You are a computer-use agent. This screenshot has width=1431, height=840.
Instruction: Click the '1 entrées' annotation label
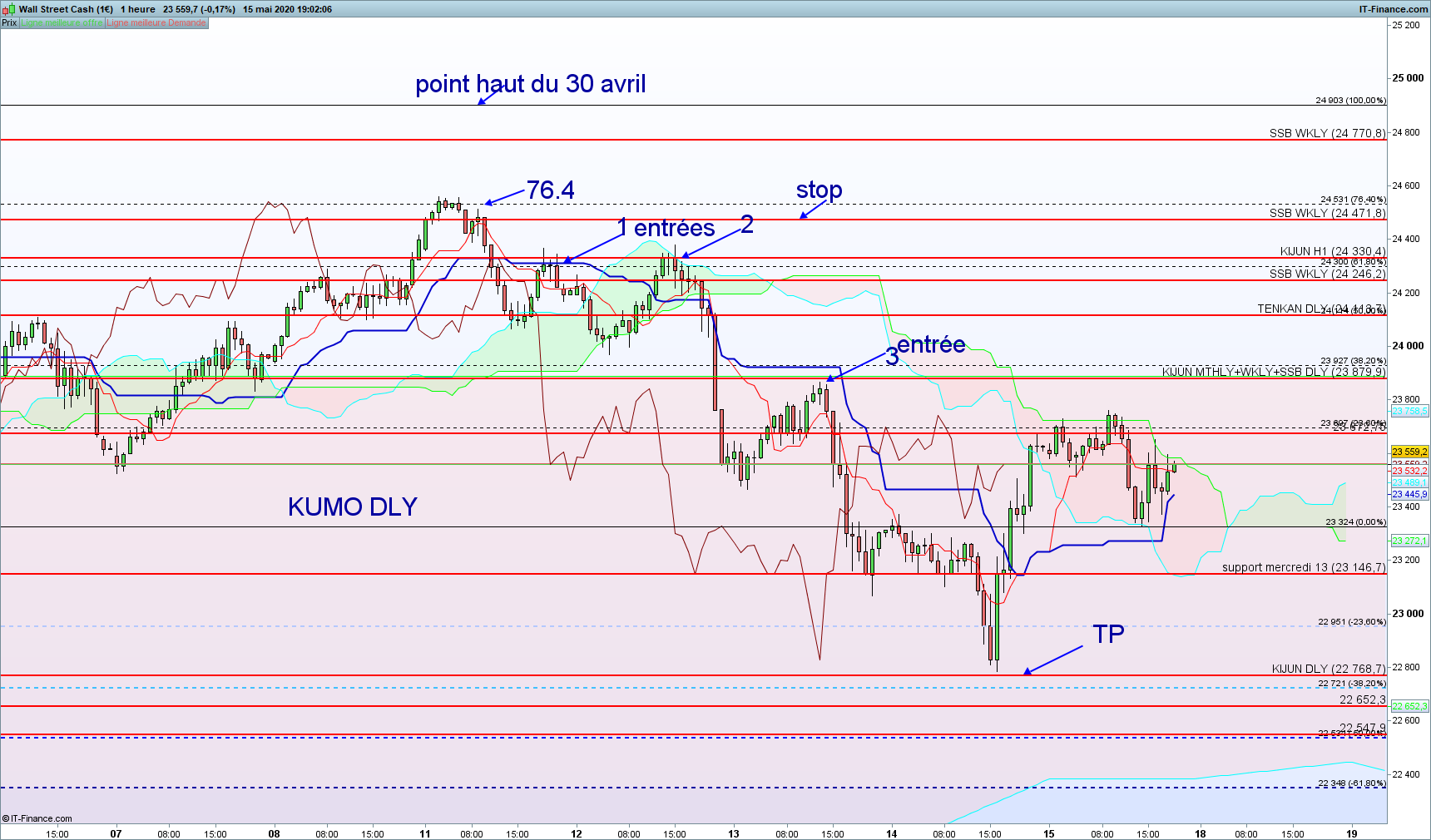click(666, 228)
